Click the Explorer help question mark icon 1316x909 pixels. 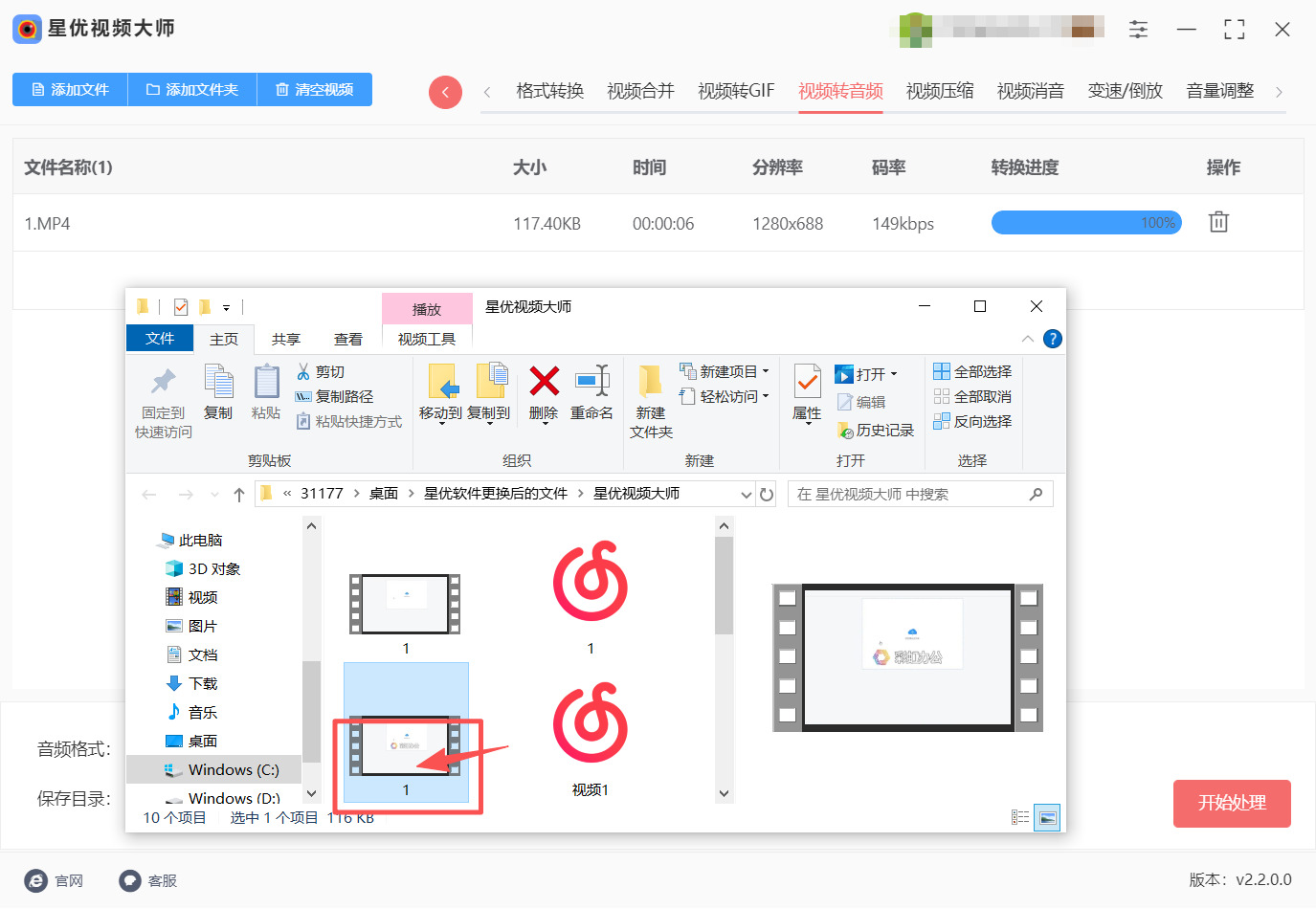[x=1052, y=339]
